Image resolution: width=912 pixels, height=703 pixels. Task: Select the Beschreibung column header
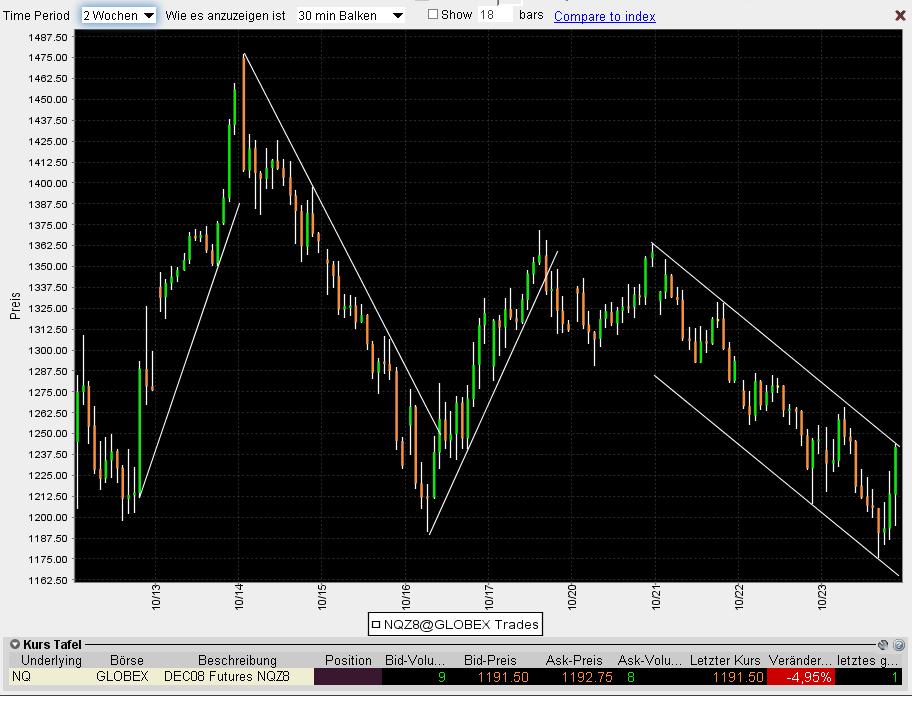pyautogui.click(x=237, y=661)
